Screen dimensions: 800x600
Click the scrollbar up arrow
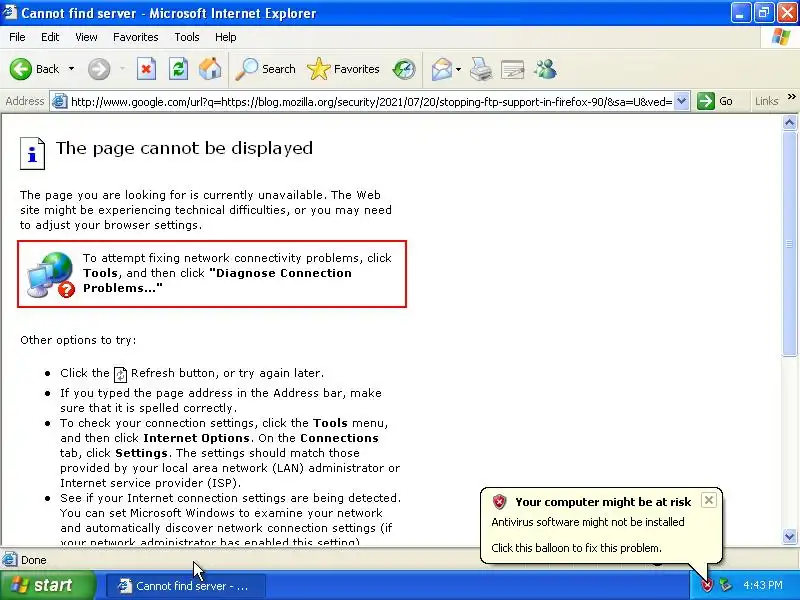[x=789, y=122]
